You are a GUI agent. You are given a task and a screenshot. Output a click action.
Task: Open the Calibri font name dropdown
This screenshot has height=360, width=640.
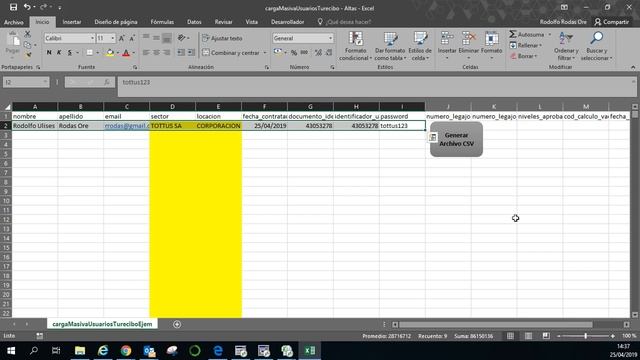pos(92,38)
